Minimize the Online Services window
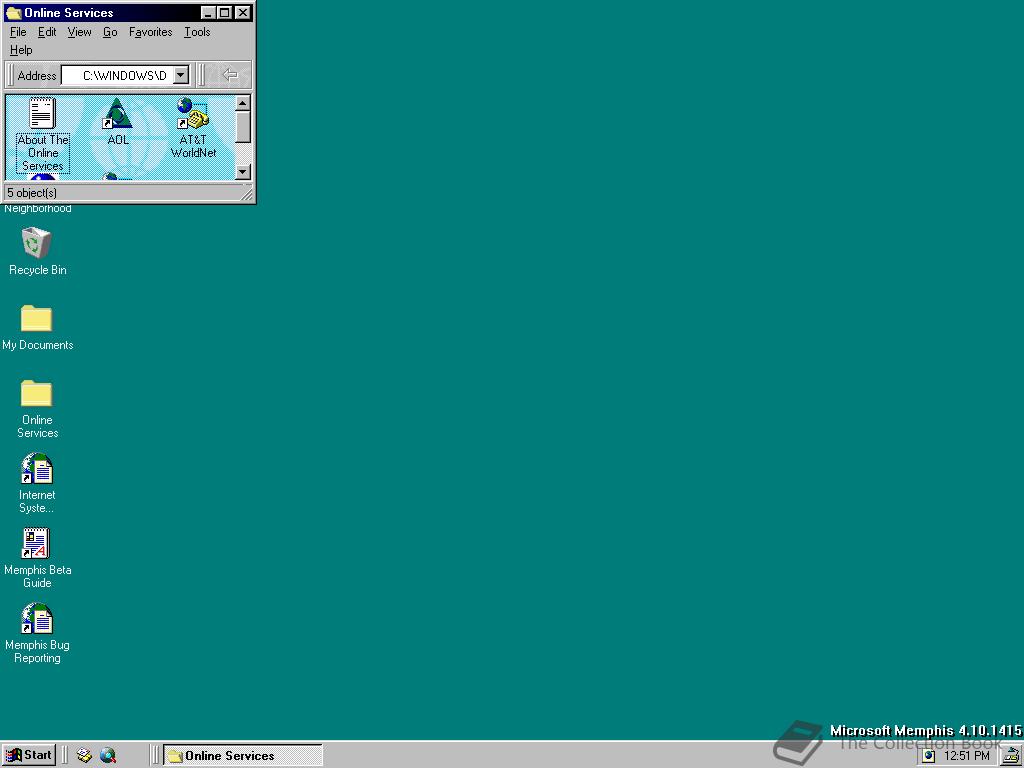 point(208,12)
